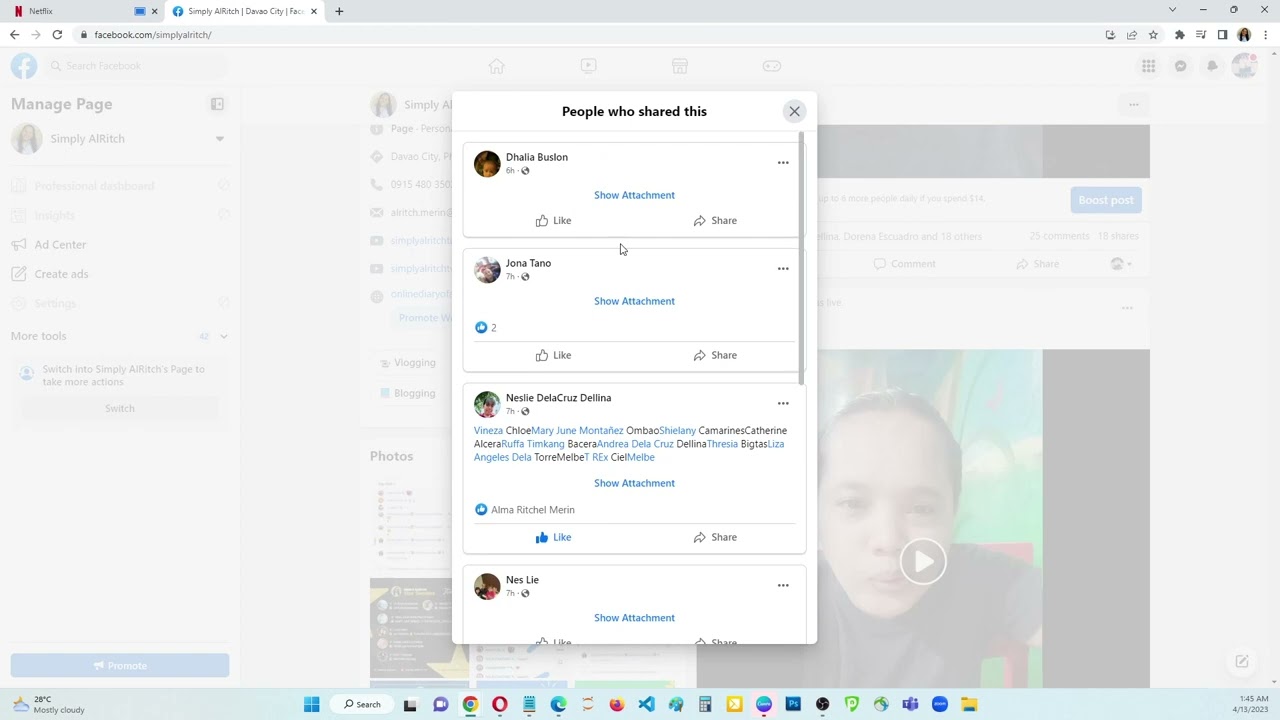The image size is (1280, 720).
Task: Open tagged profile Mary June Montañez
Action: coord(577,431)
